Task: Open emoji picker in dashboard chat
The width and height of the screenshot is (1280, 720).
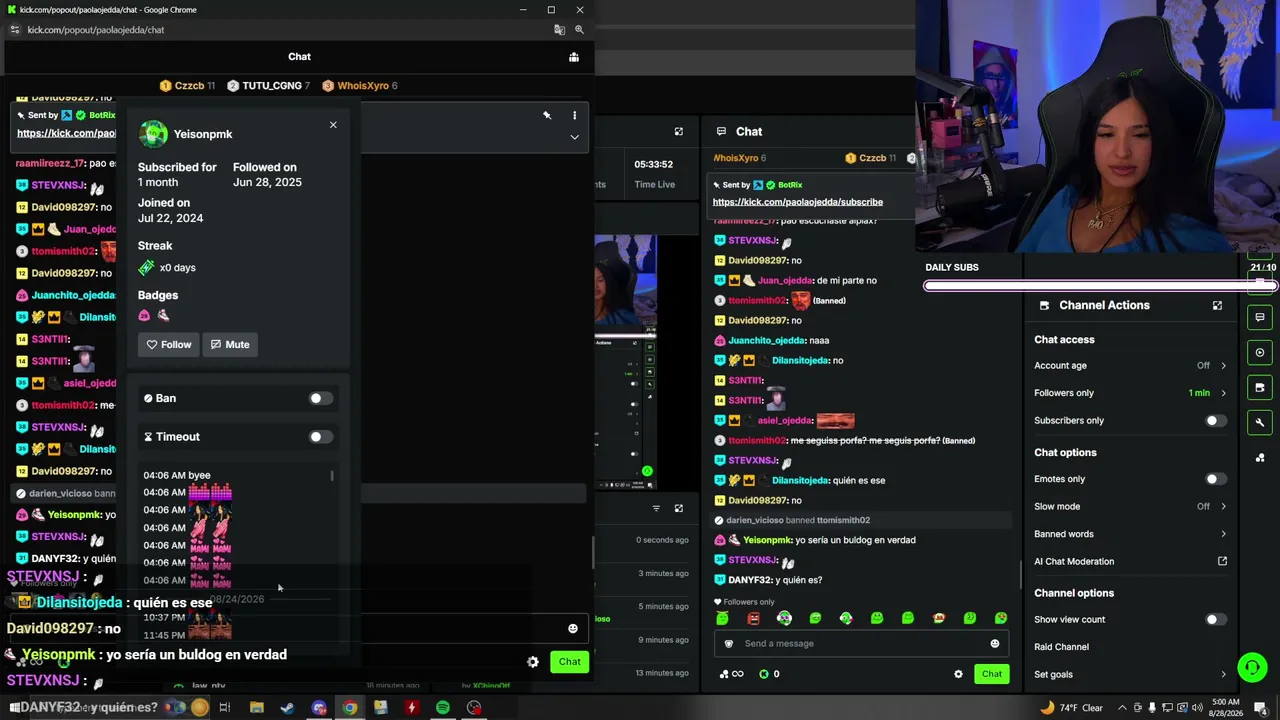Action: [995, 644]
